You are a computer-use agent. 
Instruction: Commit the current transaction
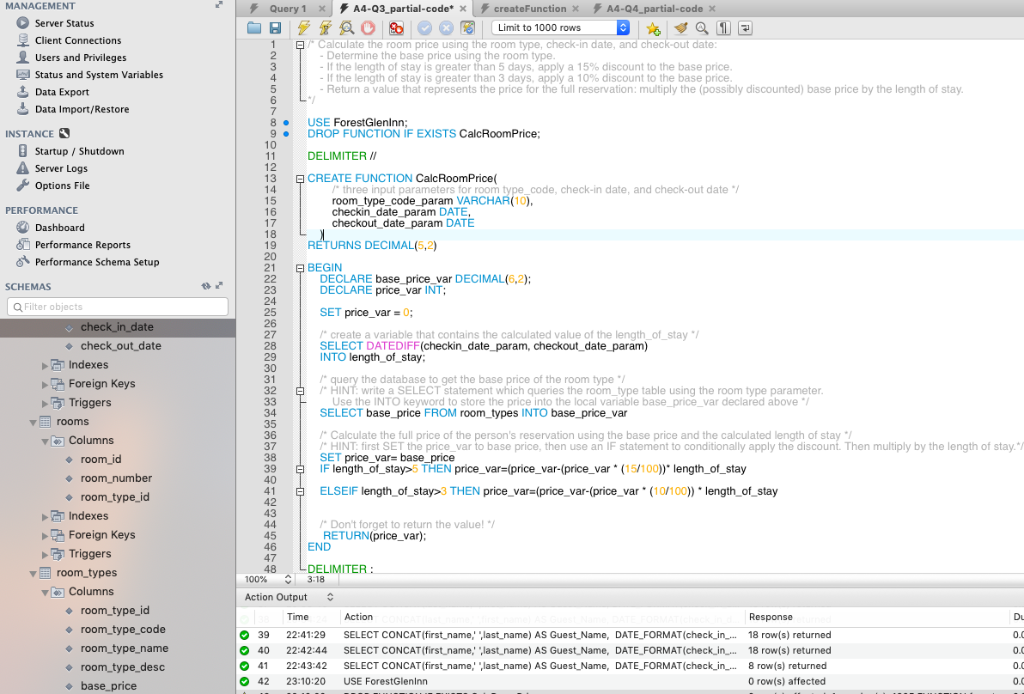tap(424, 28)
